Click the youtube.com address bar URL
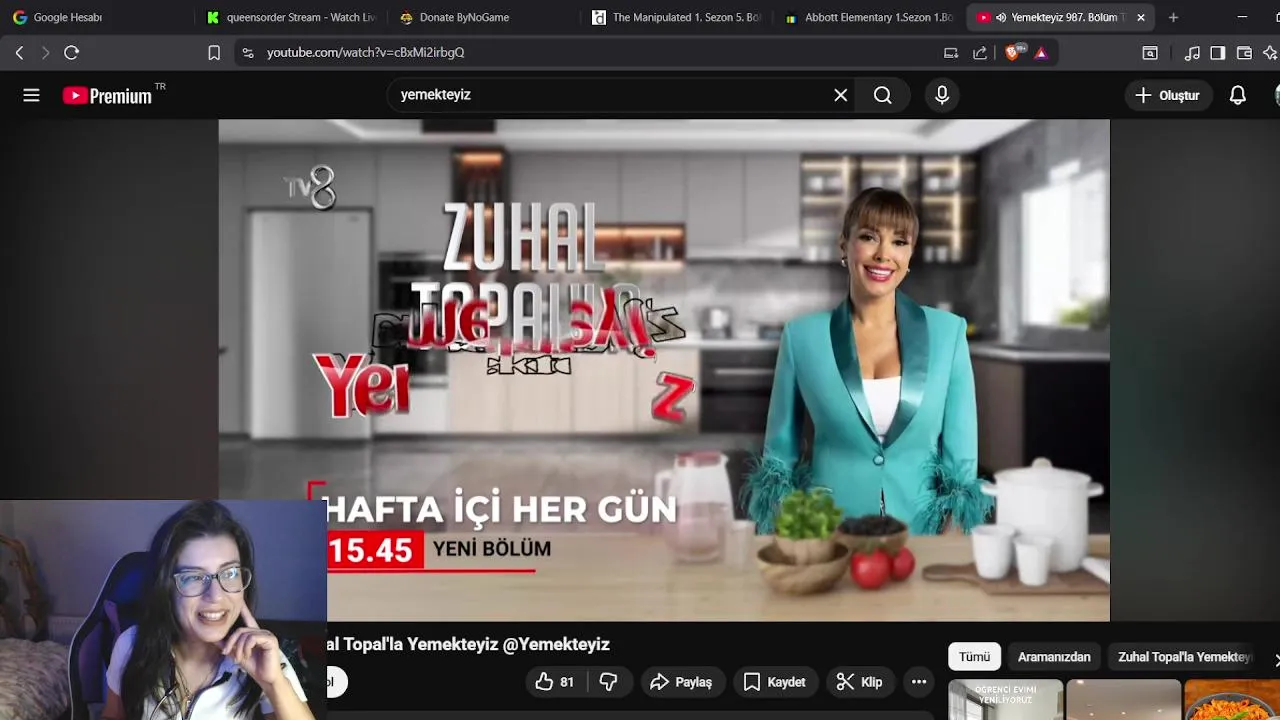This screenshot has height=720, width=1280. tap(365, 53)
